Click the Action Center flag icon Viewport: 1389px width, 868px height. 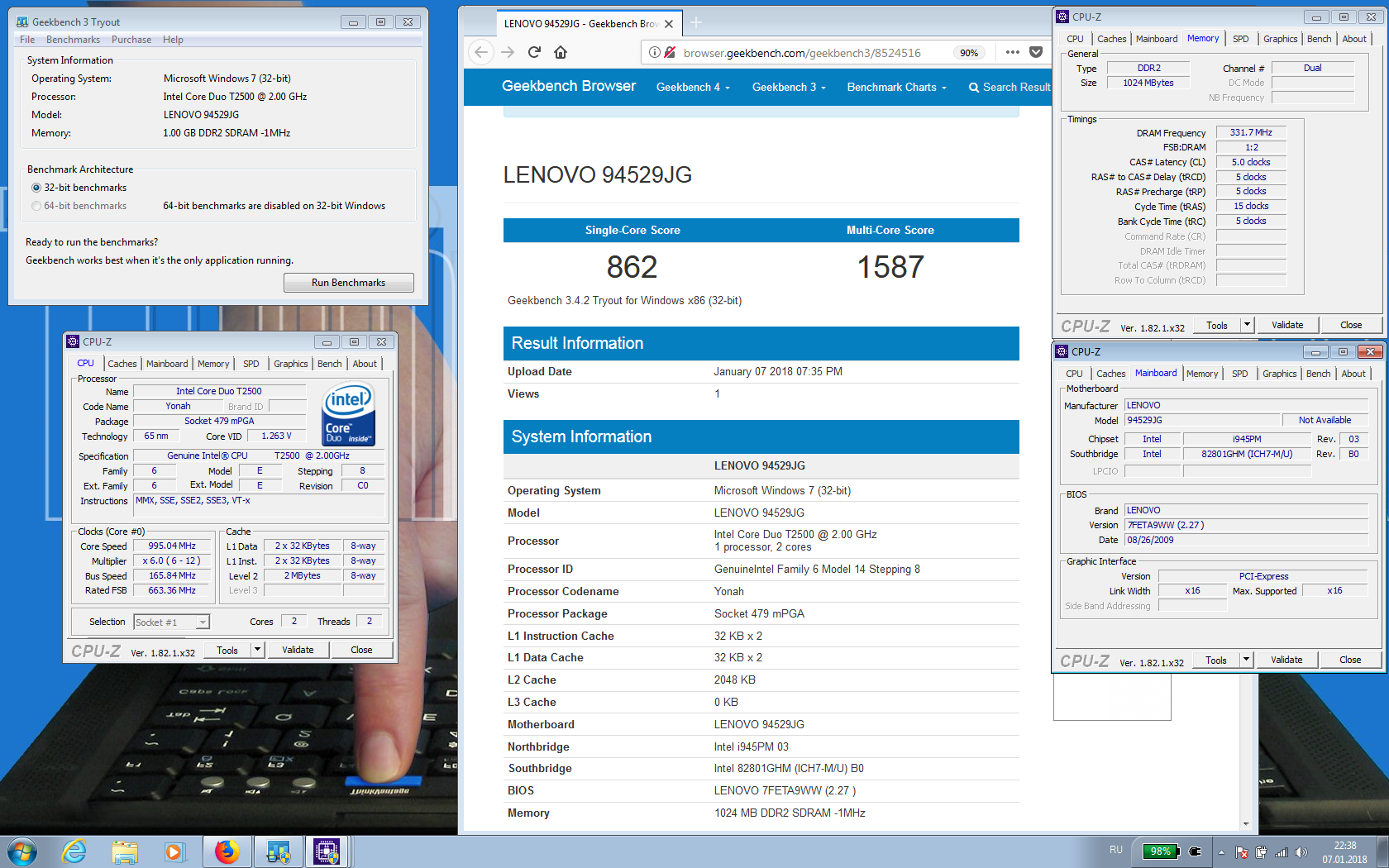pos(1241,852)
